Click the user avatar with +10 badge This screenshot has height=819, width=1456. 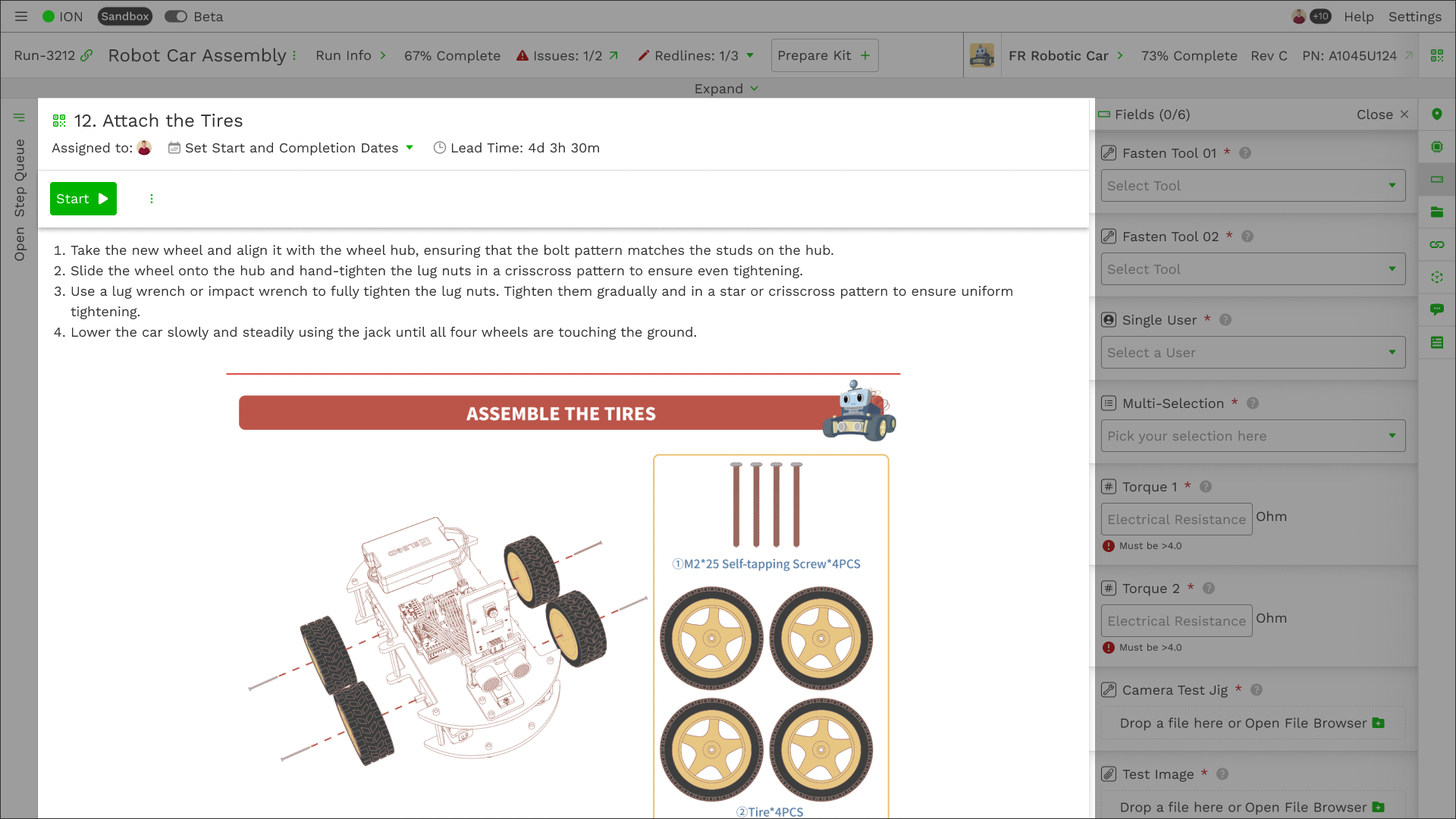pos(1311,17)
